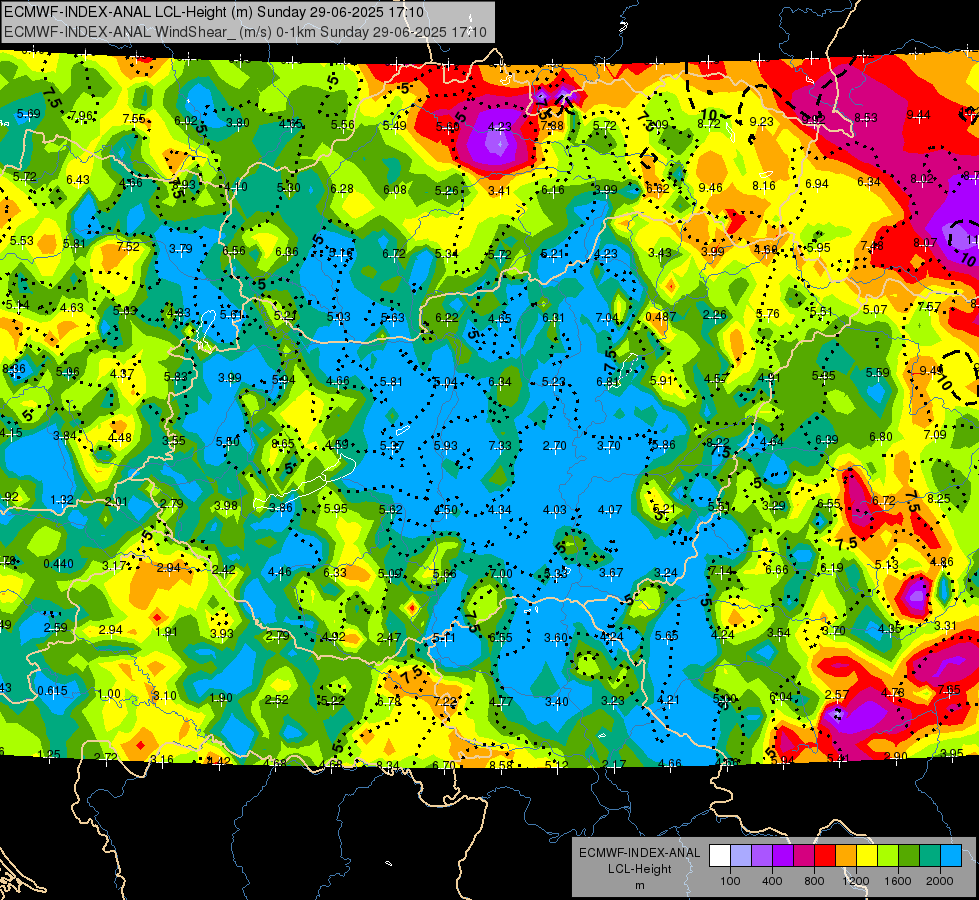Click the wind shear value 6.28
This screenshot has width=979, height=900.
(x=342, y=189)
